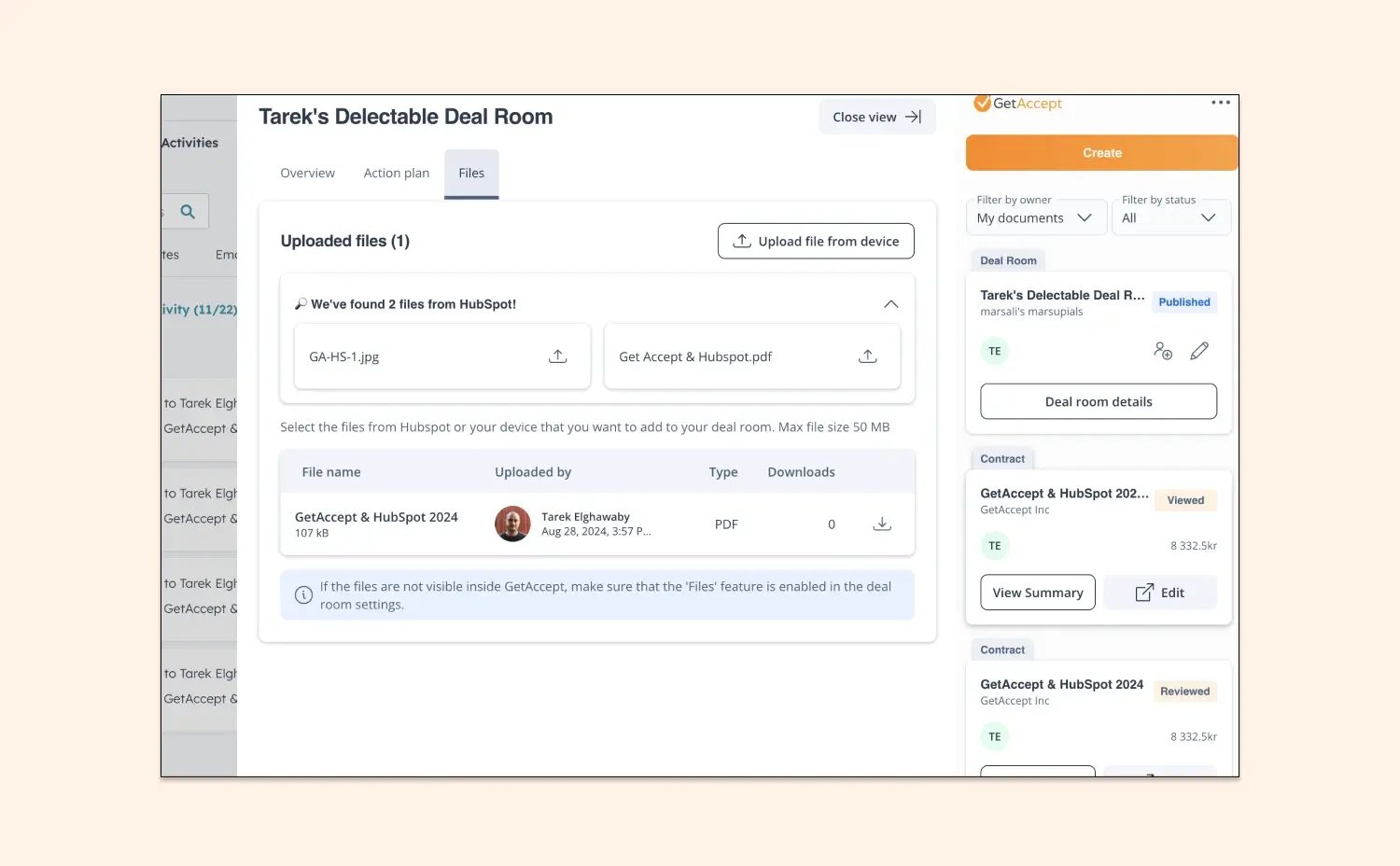Screen dimensions: 1400x866
Task: Click the Deal Room section label
Action: 1008,260
